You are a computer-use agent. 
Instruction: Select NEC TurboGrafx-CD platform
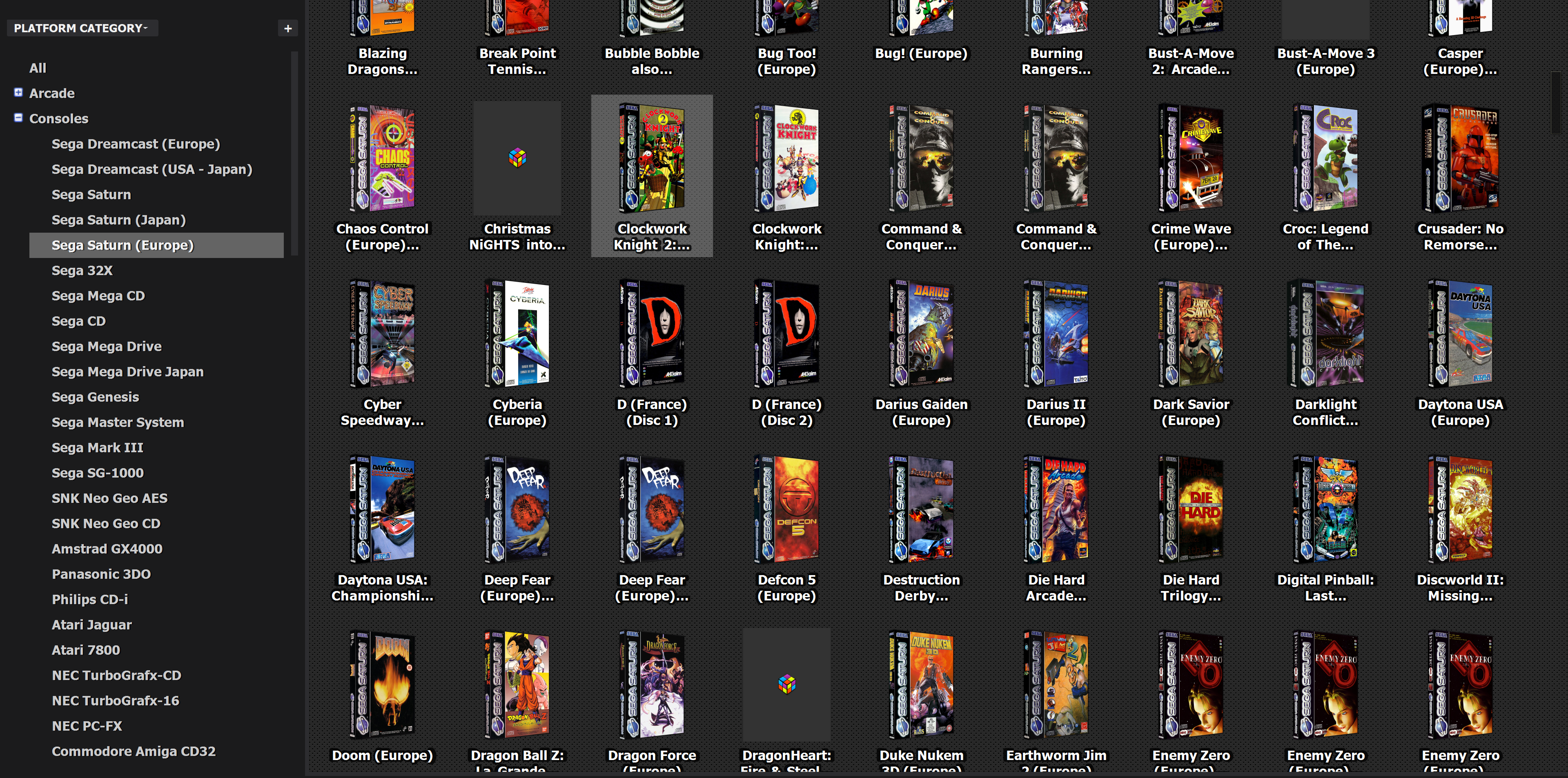(116, 676)
